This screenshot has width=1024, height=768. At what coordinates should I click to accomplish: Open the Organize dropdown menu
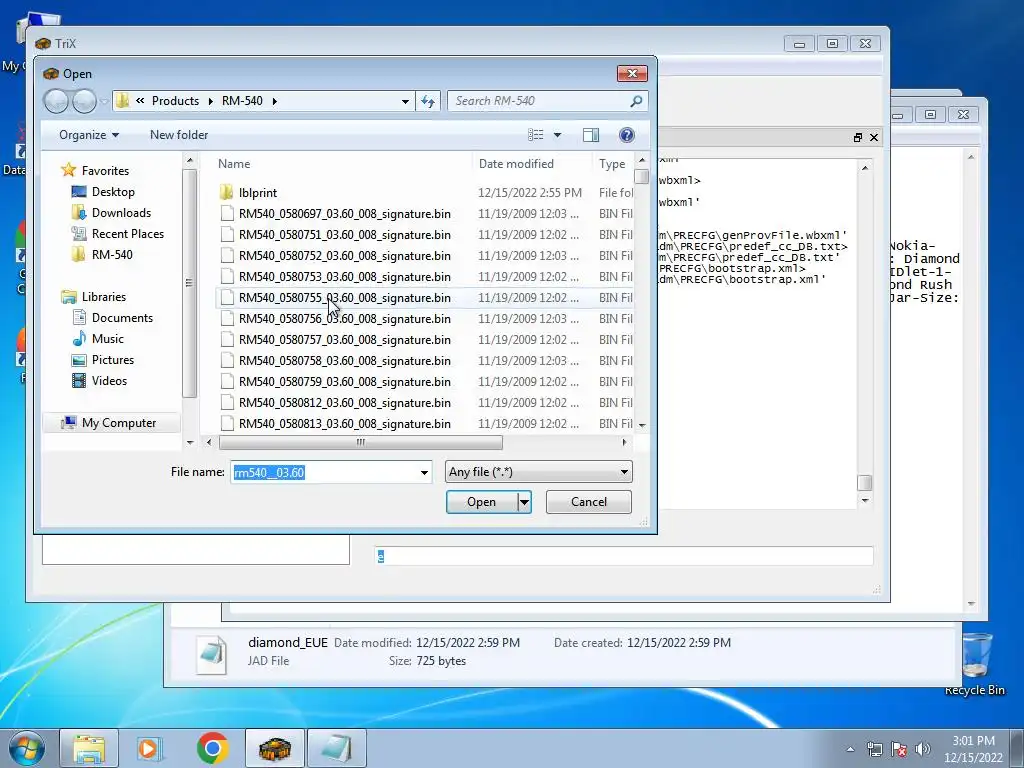pyautogui.click(x=89, y=135)
